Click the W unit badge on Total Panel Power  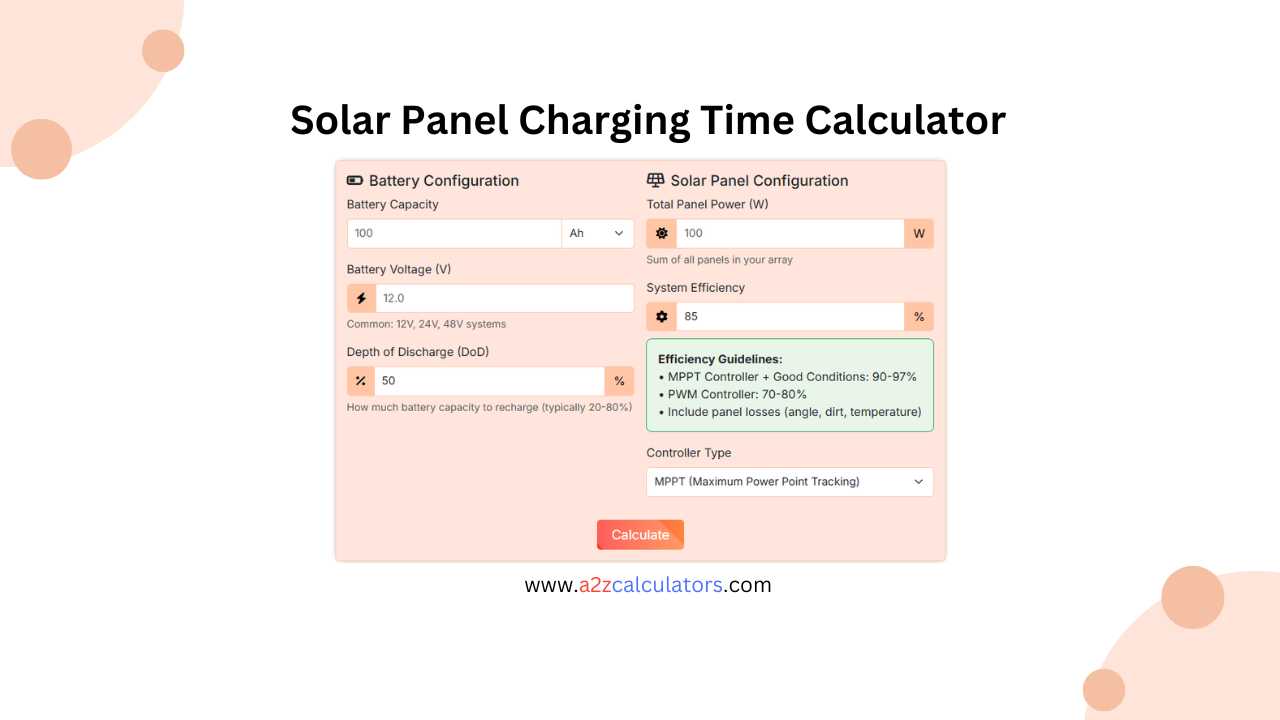(x=918, y=233)
